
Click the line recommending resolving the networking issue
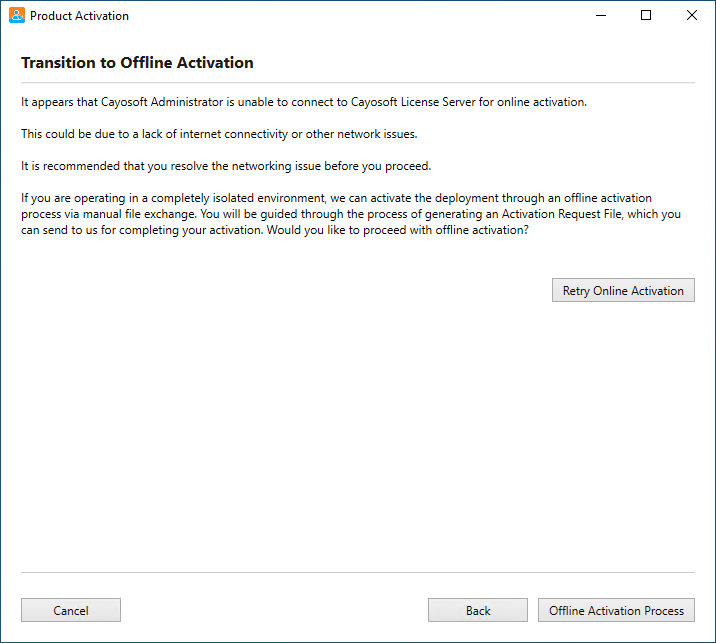226,166
